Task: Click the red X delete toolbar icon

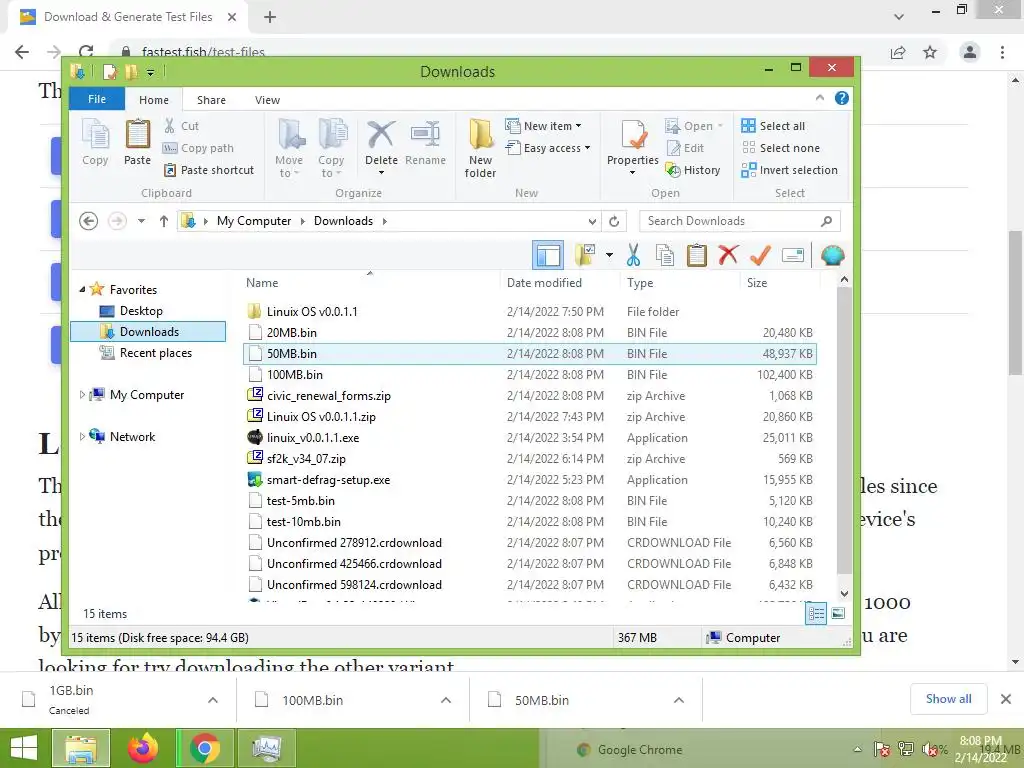Action: 728,255
